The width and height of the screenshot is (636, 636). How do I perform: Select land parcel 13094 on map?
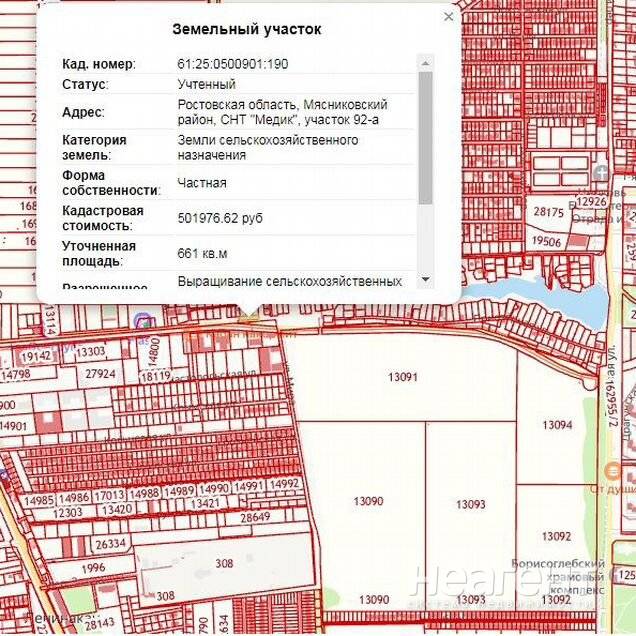[556, 425]
